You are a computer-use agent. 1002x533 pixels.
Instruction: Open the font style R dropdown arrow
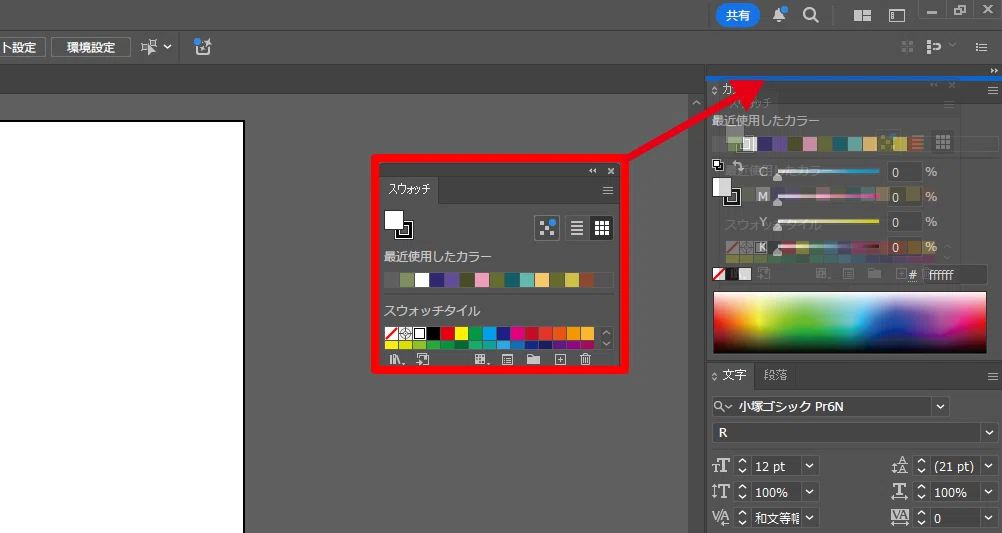[989, 433]
